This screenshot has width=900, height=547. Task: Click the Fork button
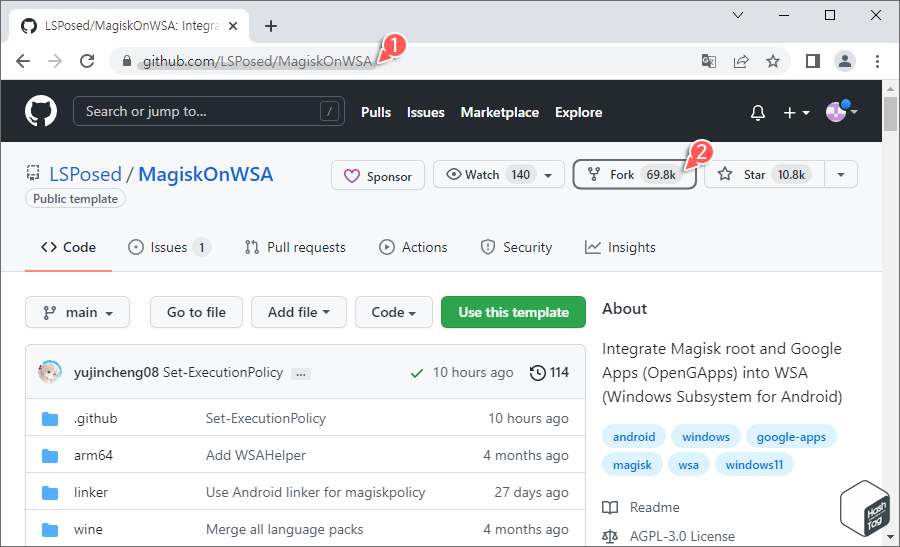634,174
